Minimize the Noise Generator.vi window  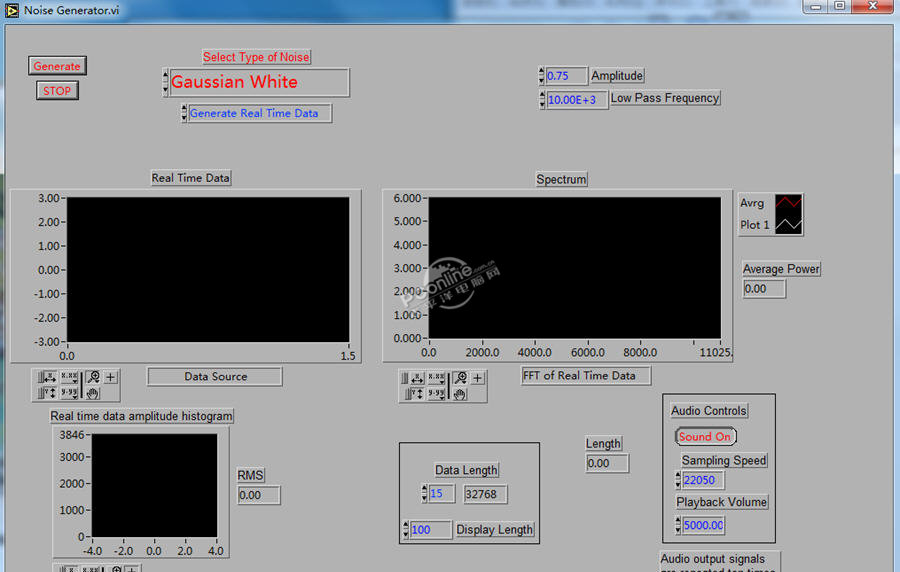point(816,6)
